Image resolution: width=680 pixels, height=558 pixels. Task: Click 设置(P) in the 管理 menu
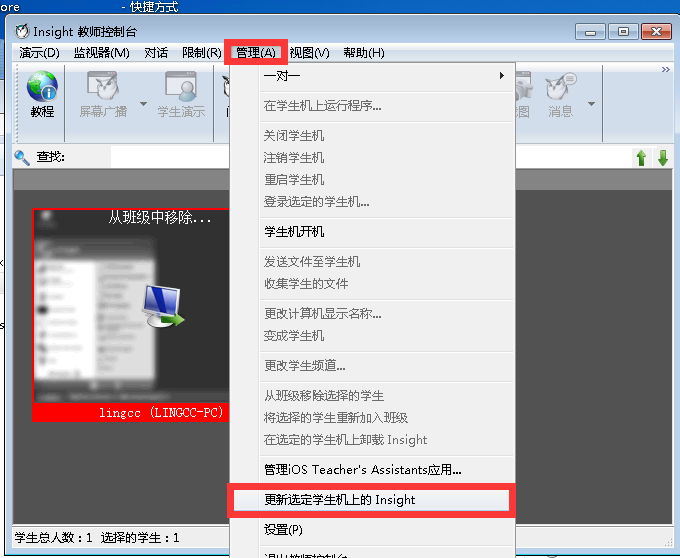(x=283, y=529)
